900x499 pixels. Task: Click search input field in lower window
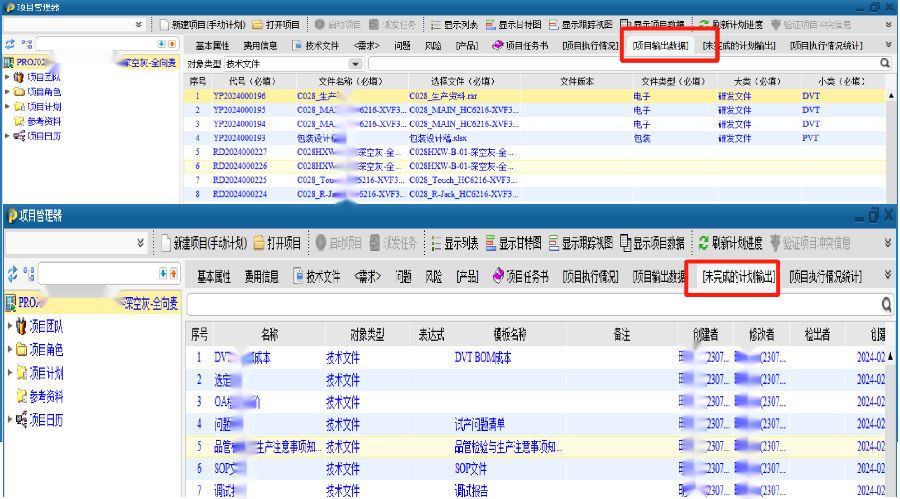tap(530, 305)
